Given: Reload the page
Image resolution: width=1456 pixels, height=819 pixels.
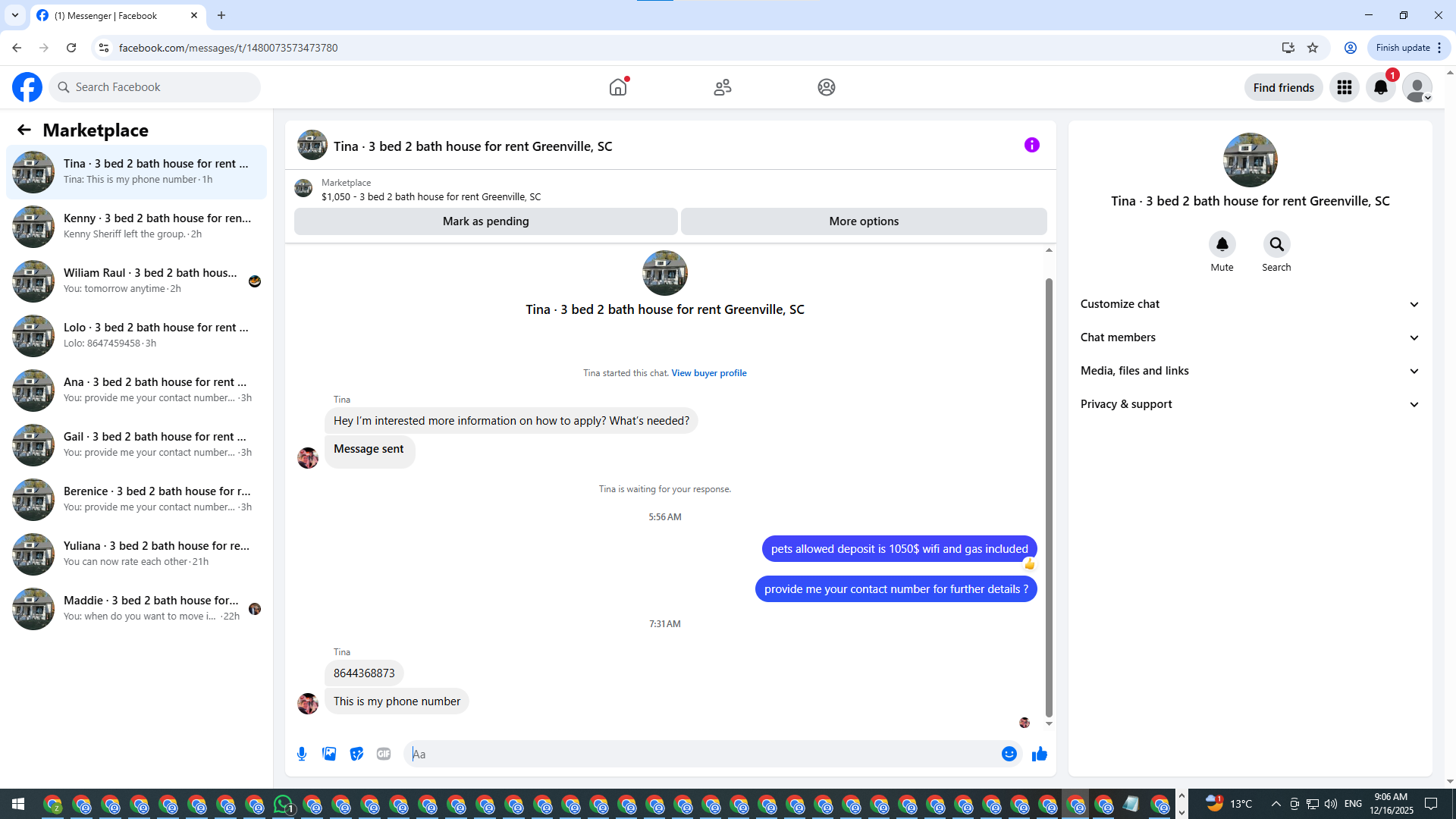Looking at the screenshot, I should pos(71,48).
